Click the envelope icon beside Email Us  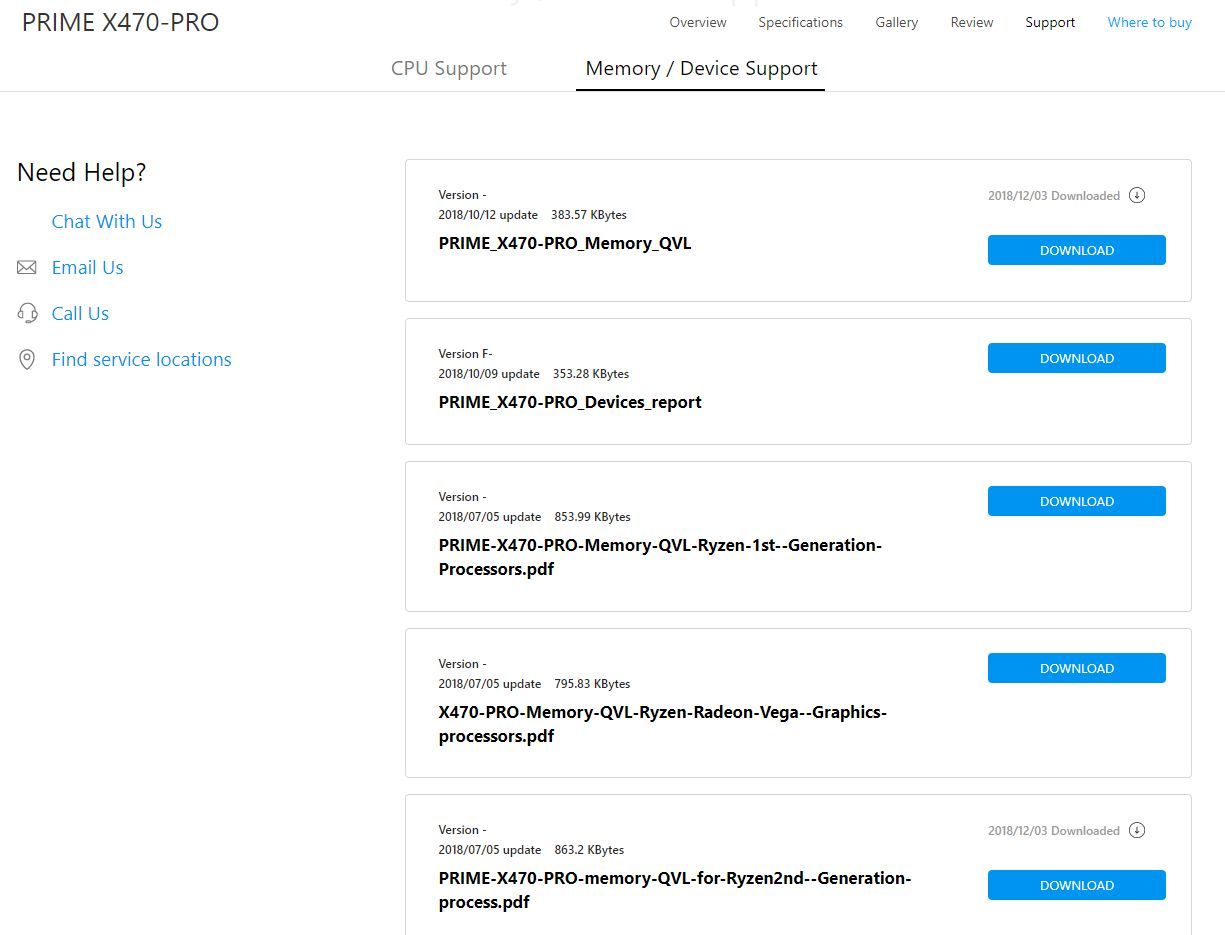tap(27, 268)
